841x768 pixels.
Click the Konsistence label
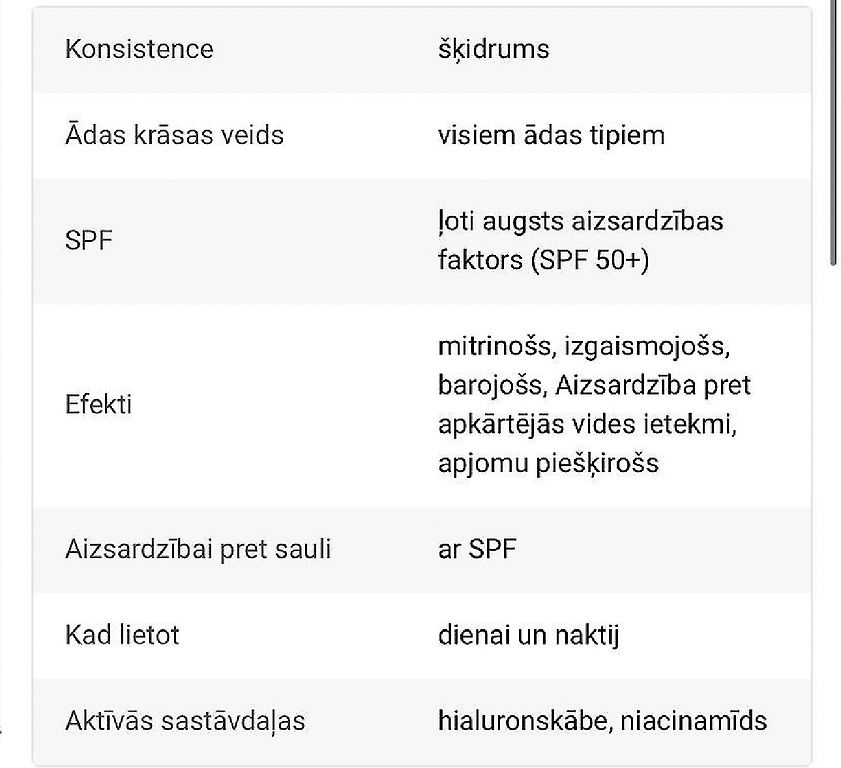pyautogui.click(x=139, y=49)
